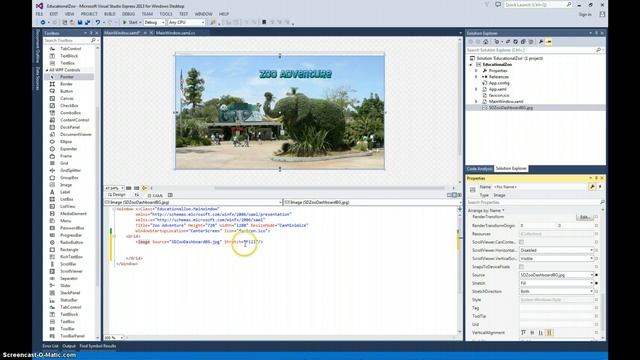Open the PROJECT menu
The width and height of the screenshot is (640, 360).
click(x=89, y=14)
